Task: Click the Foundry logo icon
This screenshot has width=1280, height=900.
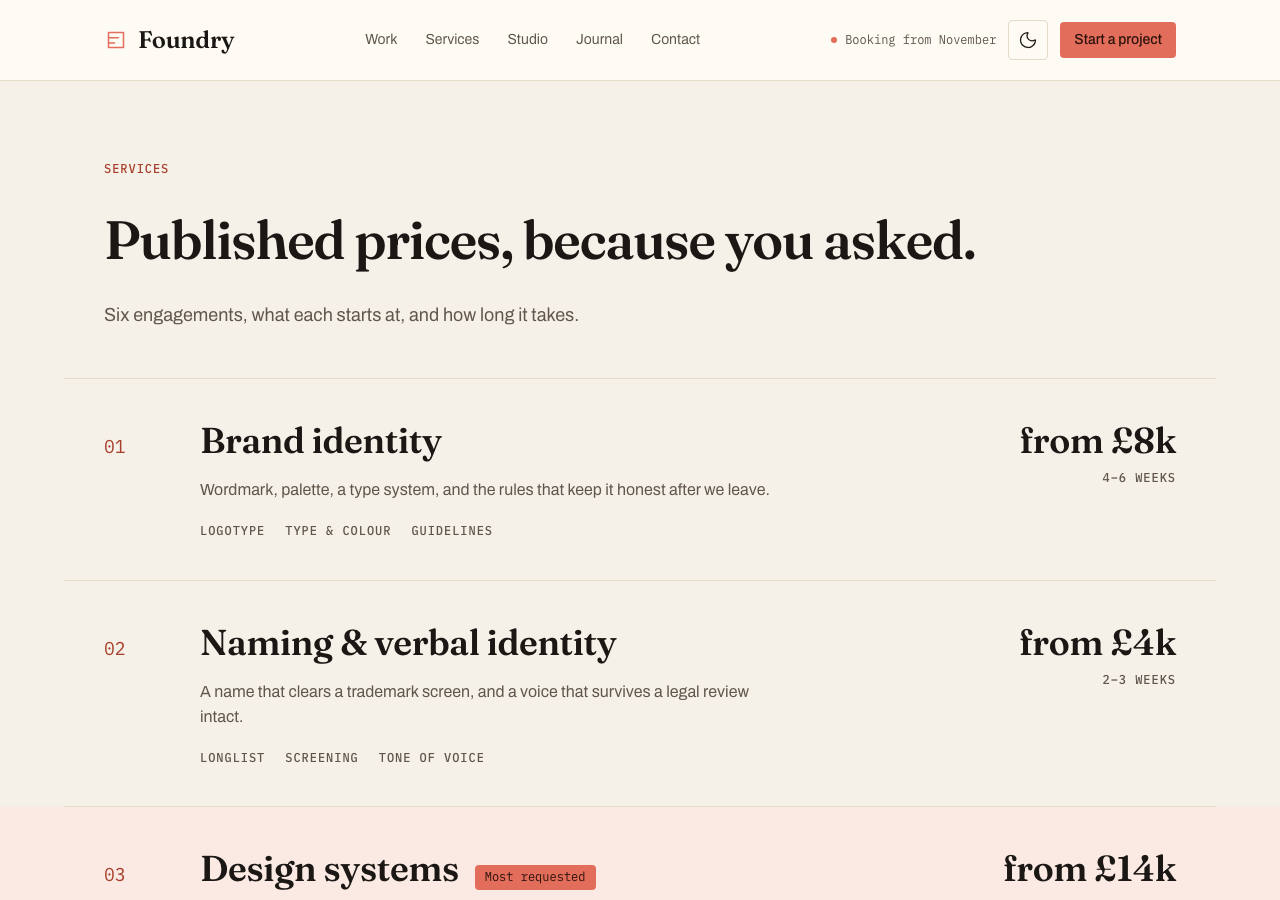Action: click(116, 40)
